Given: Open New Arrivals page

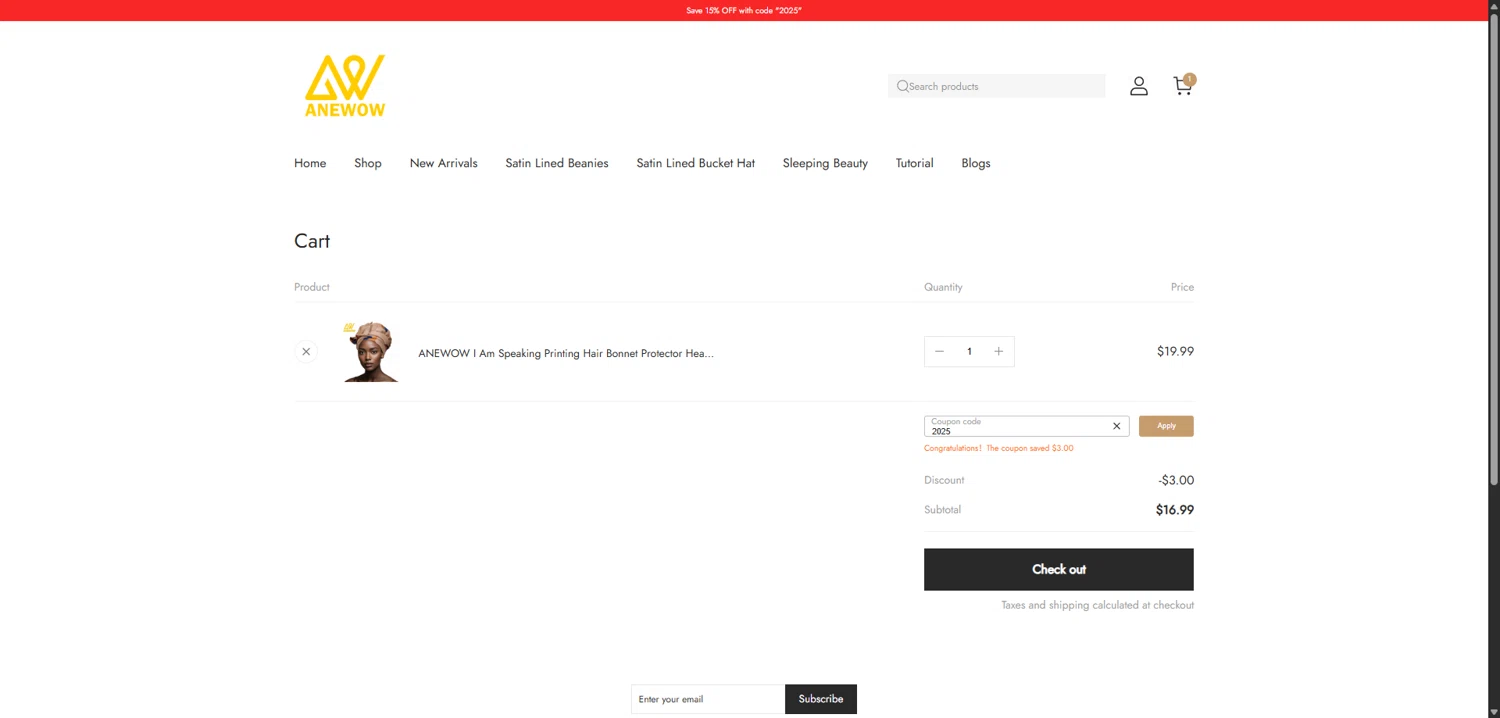Looking at the screenshot, I should 444,163.
